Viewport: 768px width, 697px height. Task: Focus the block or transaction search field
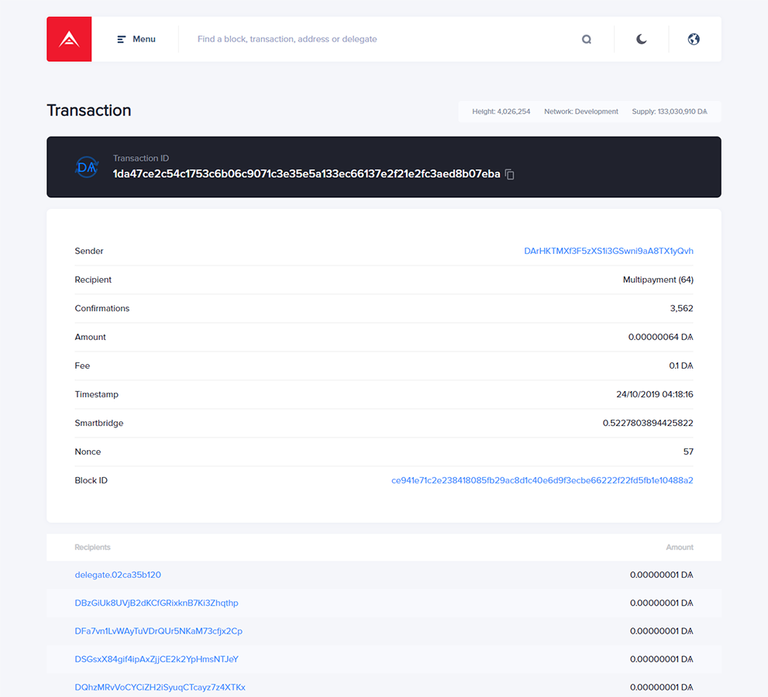[x=380, y=39]
